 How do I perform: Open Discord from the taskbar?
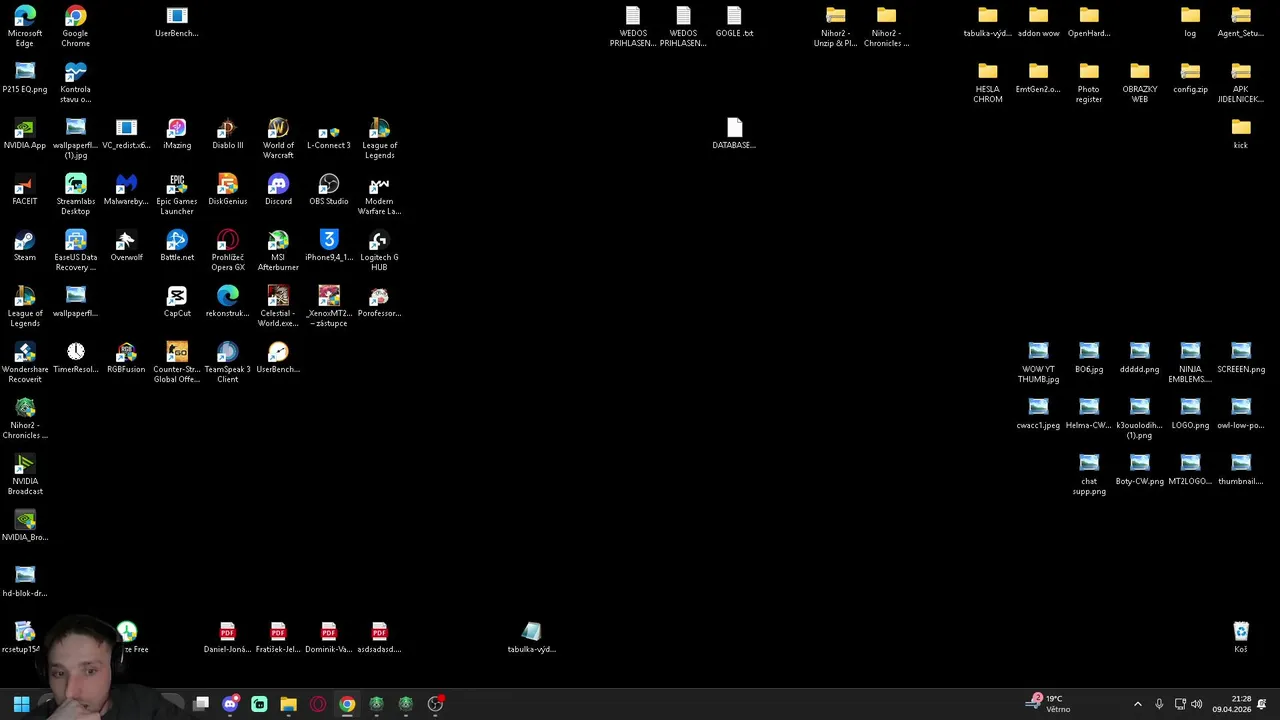tap(230, 704)
